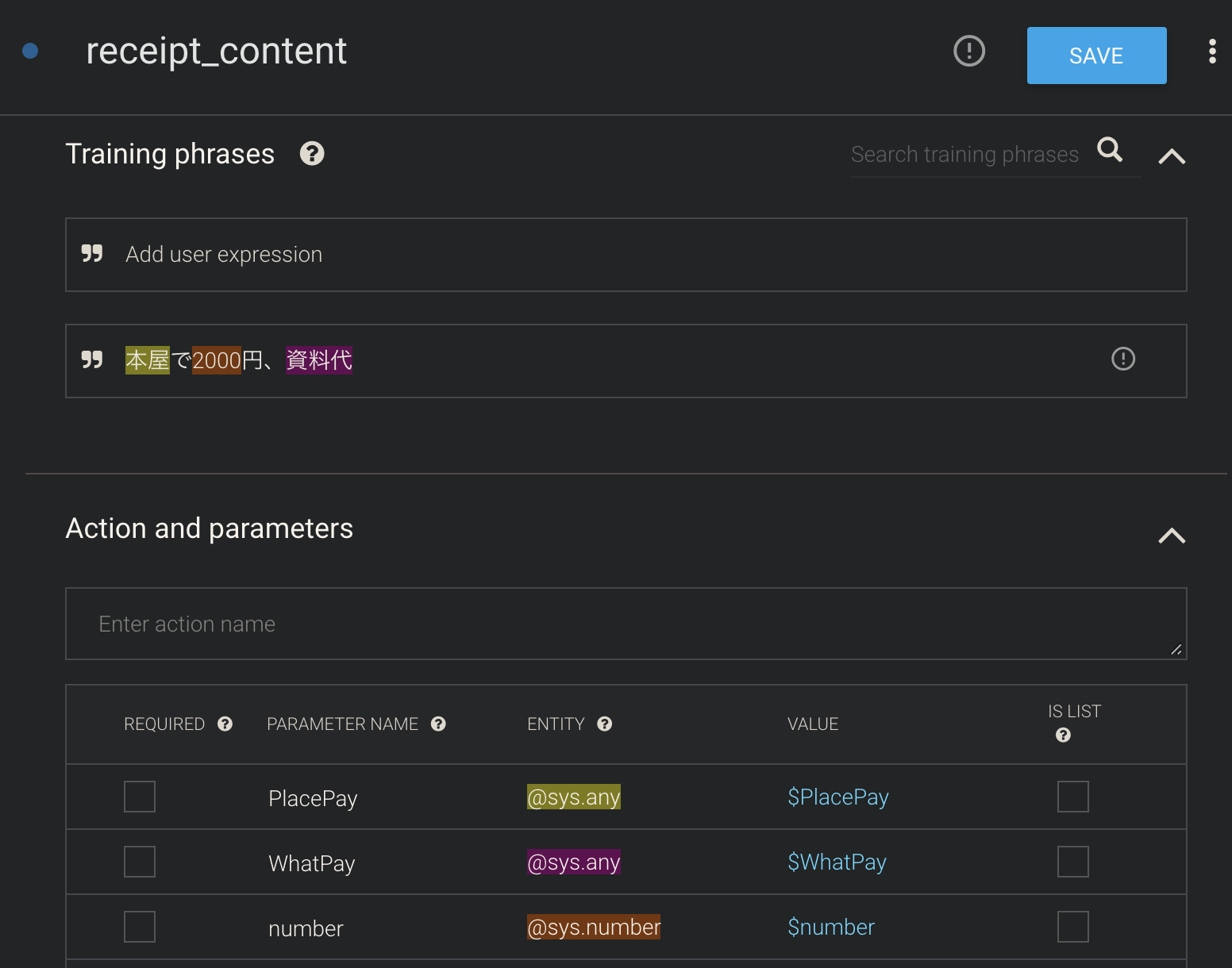Click the warning icon on the 本屋で2000円 phrase

tap(1122, 359)
